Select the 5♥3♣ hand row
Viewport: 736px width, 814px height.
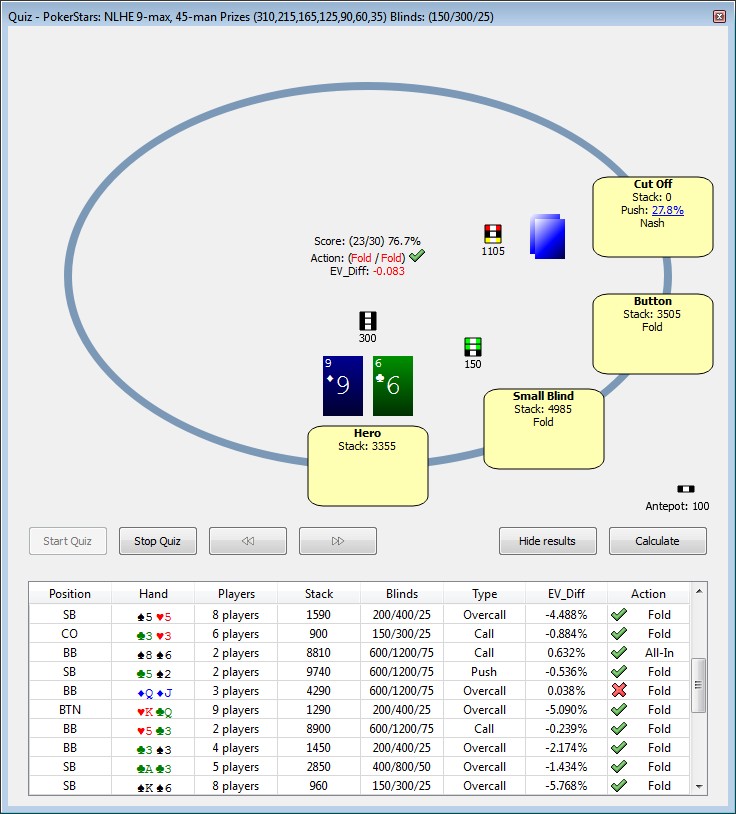coord(360,729)
